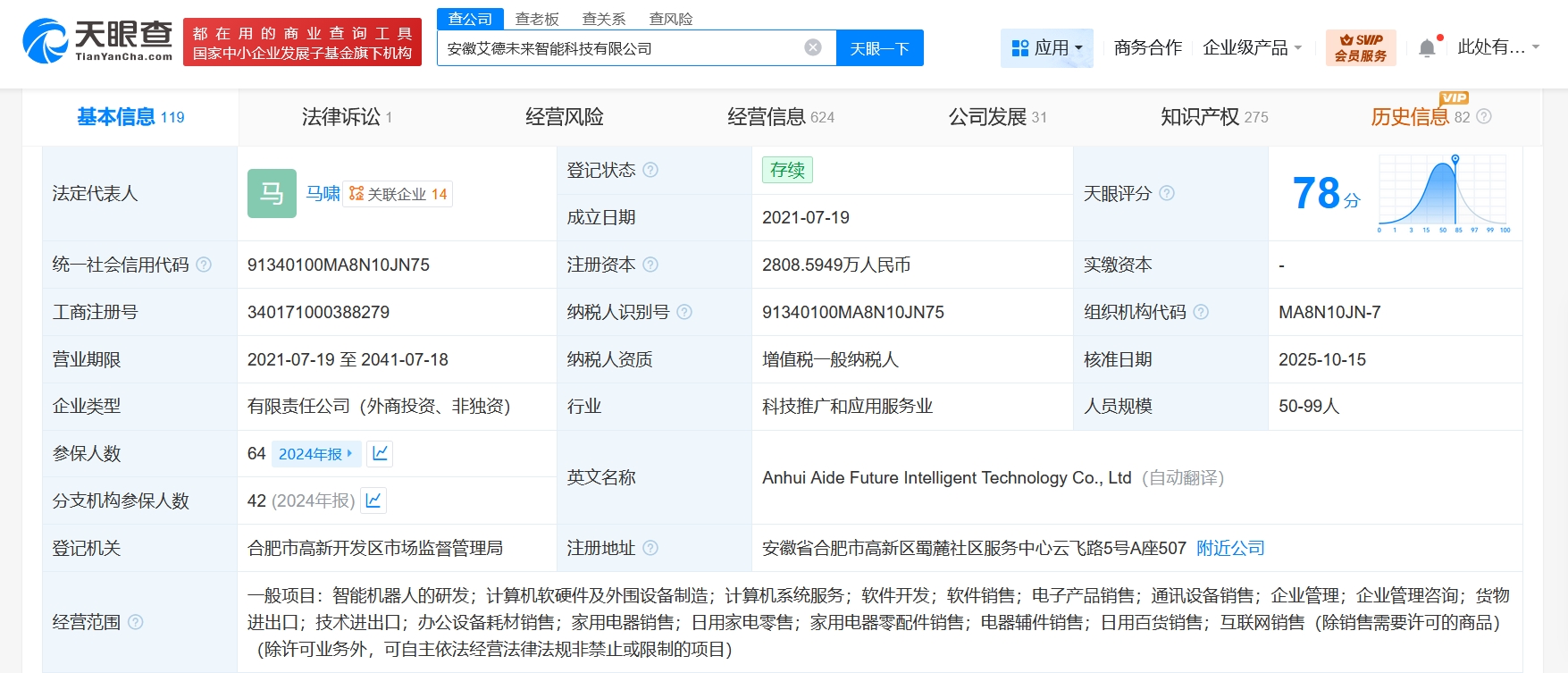Open the 附近公司 link

1230,548
